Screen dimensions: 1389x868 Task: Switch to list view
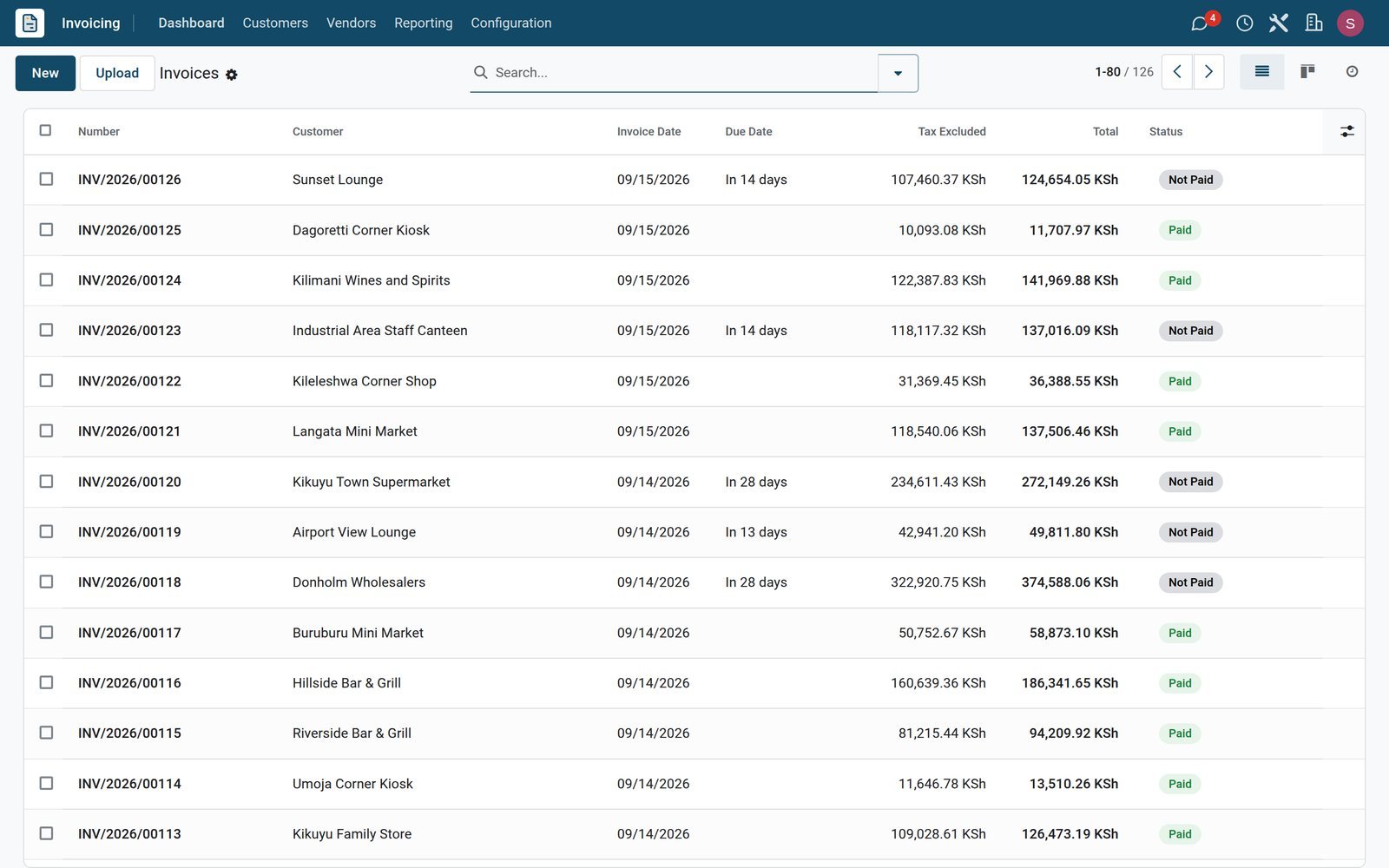[1262, 72]
